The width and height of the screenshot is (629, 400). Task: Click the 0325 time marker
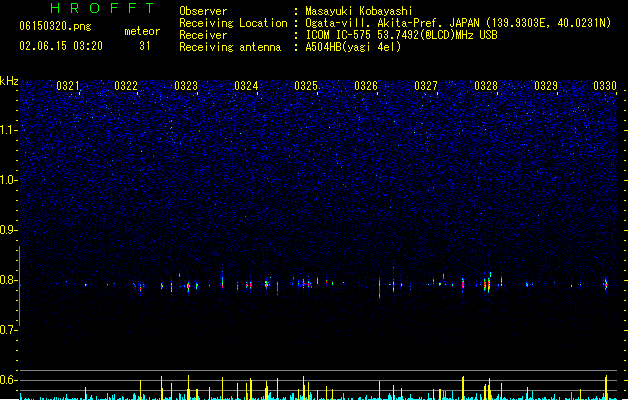pos(306,86)
